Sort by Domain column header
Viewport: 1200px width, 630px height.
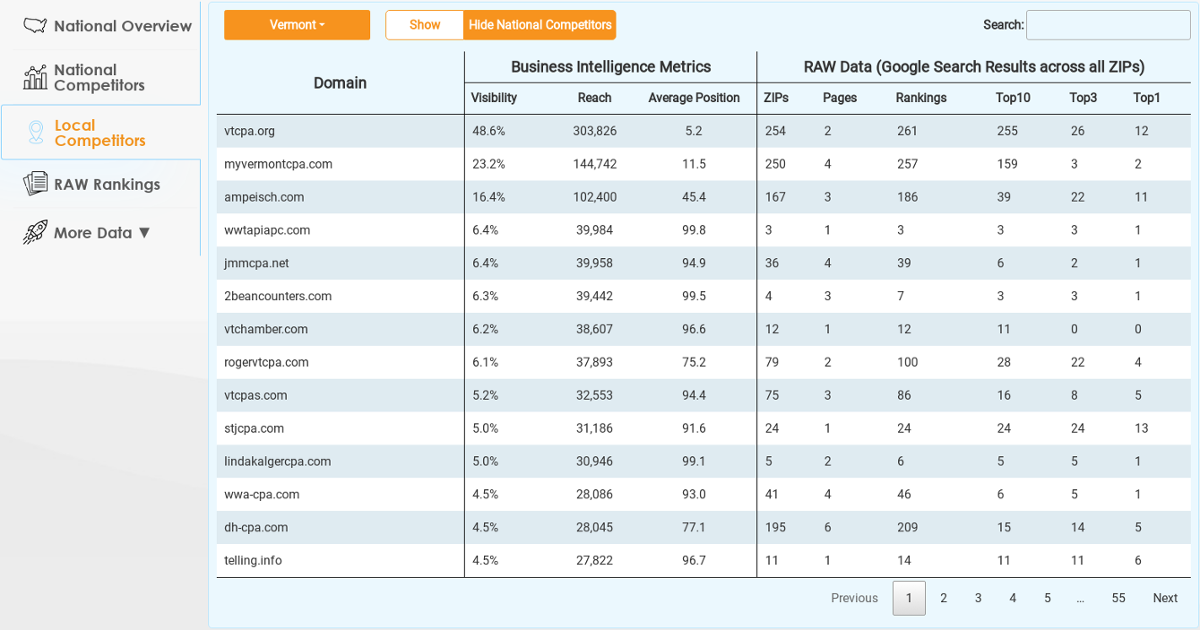[x=340, y=83]
